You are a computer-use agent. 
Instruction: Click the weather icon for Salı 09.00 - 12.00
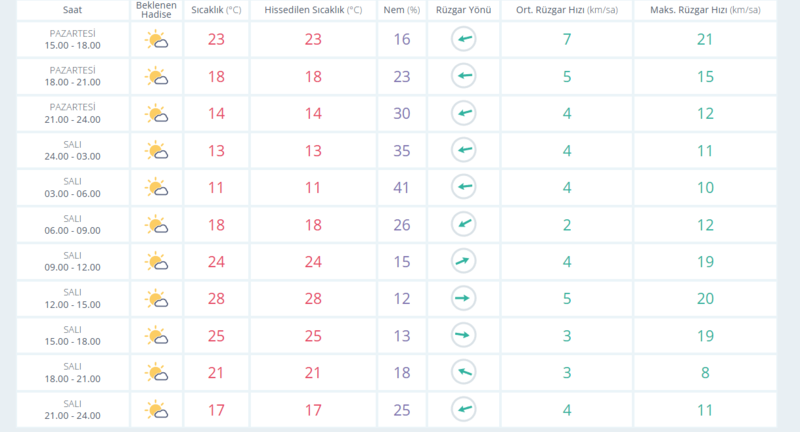tap(156, 262)
